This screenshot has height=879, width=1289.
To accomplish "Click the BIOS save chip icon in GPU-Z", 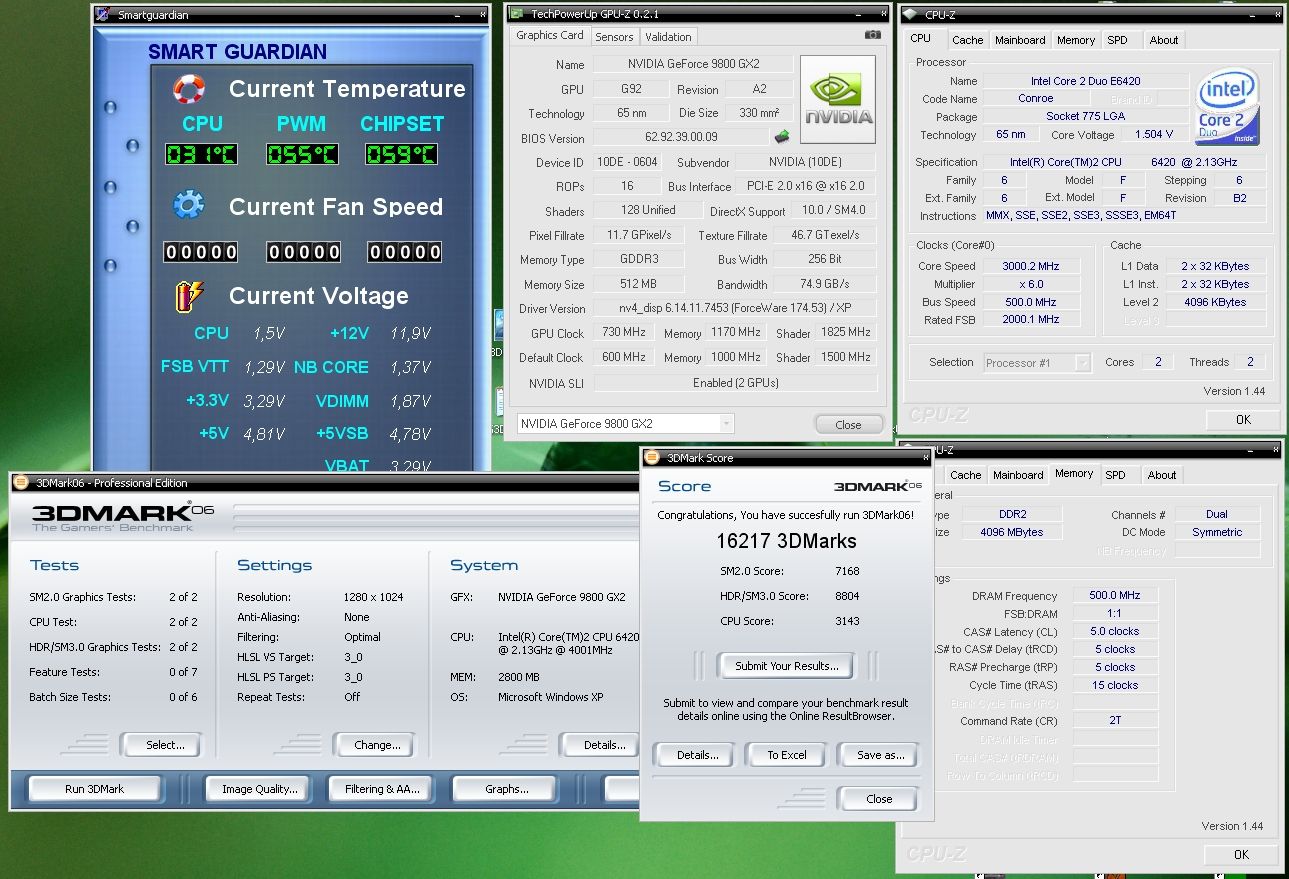I will point(782,137).
